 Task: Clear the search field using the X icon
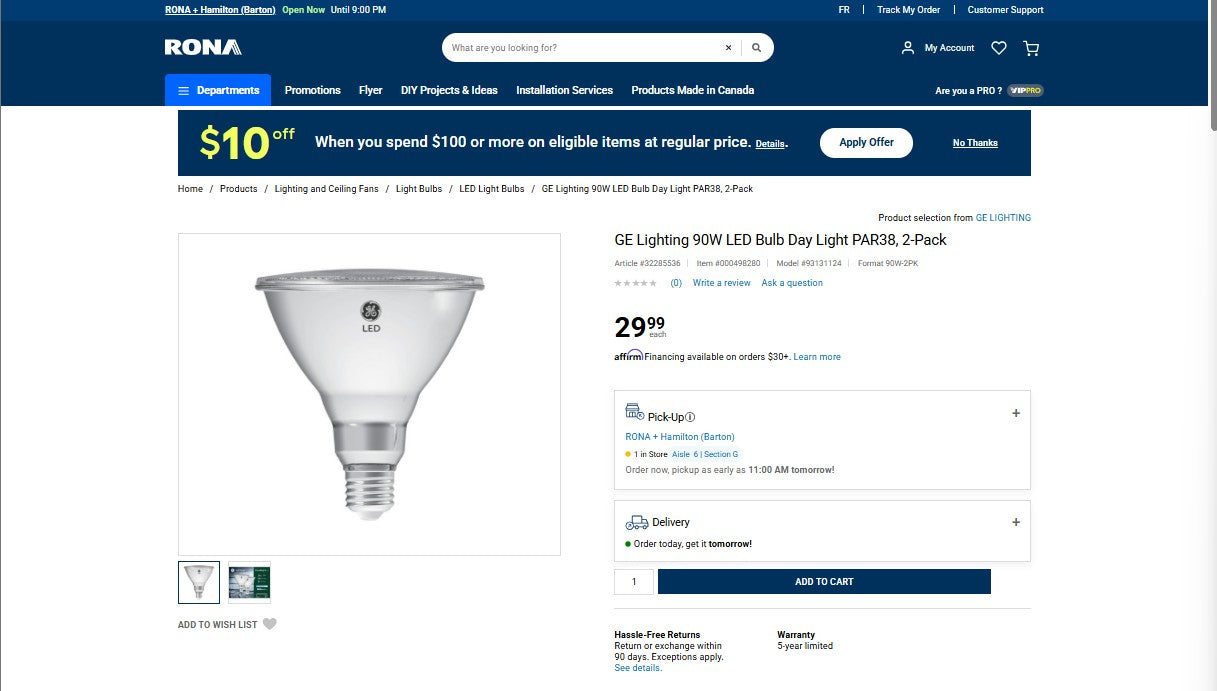pyautogui.click(x=728, y=47)
